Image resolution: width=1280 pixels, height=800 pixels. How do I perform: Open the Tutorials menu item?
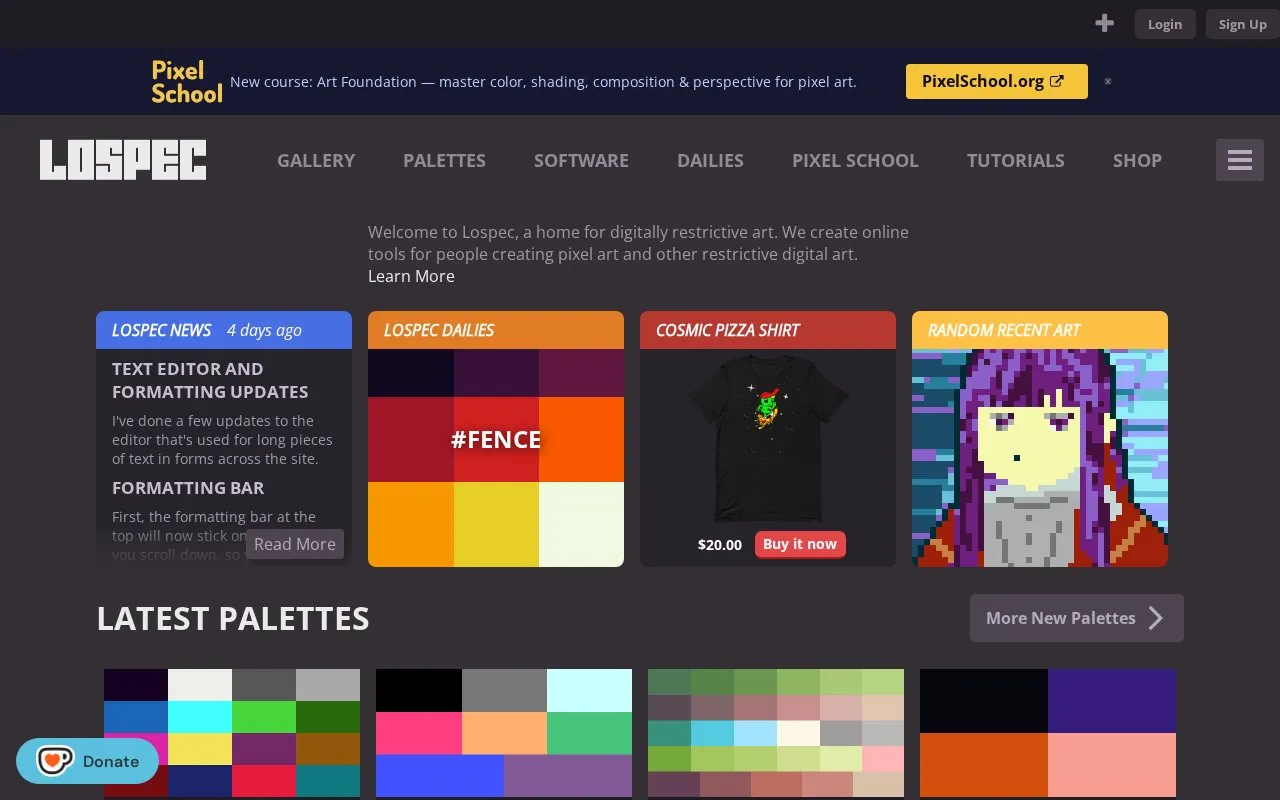(x=1015, y=160)
